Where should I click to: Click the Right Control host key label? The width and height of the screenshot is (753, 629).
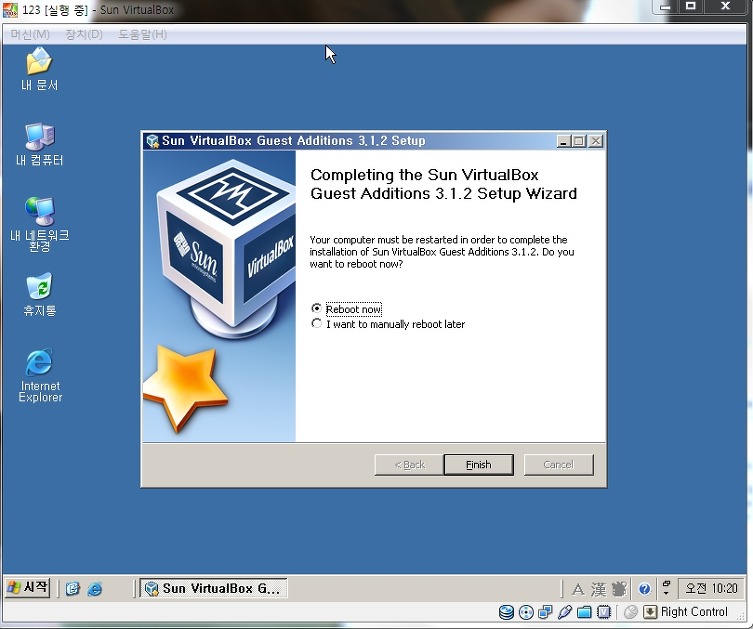point(694,612)
